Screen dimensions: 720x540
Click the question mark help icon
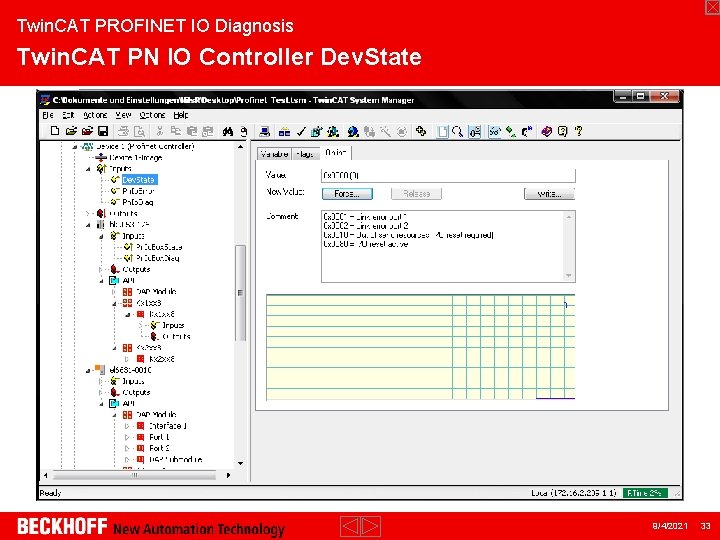click(x=579, y=131)
